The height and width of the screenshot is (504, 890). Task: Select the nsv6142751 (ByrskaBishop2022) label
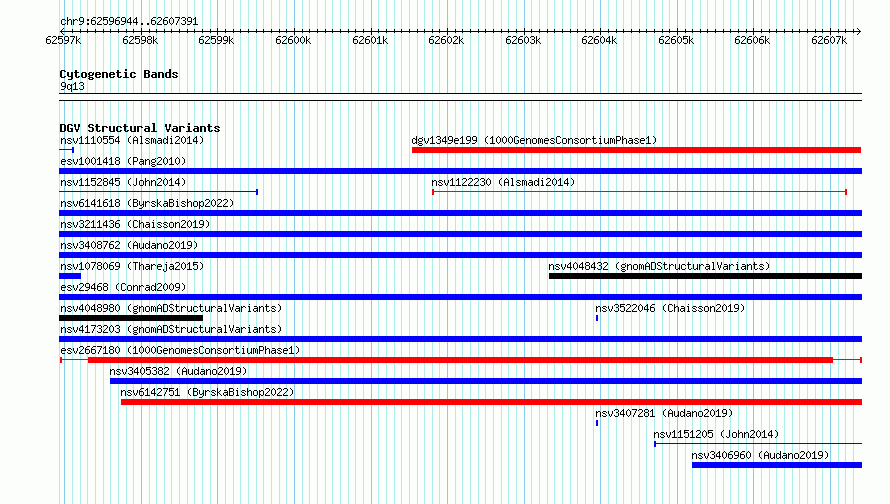pos(207,392)
